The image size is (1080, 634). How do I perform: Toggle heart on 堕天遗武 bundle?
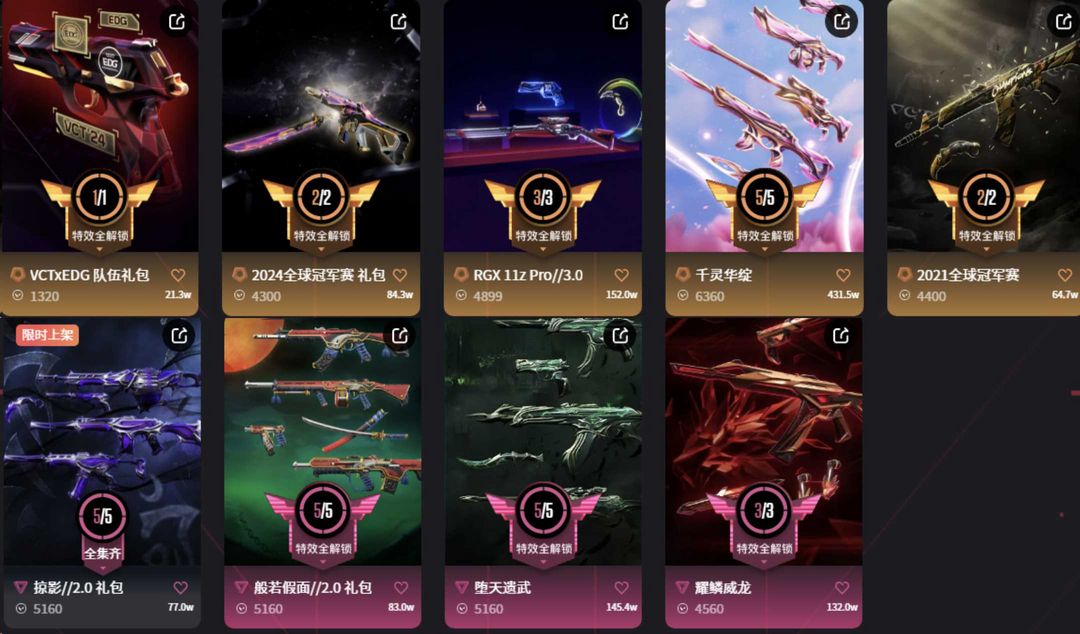click(x=622, y=587)
